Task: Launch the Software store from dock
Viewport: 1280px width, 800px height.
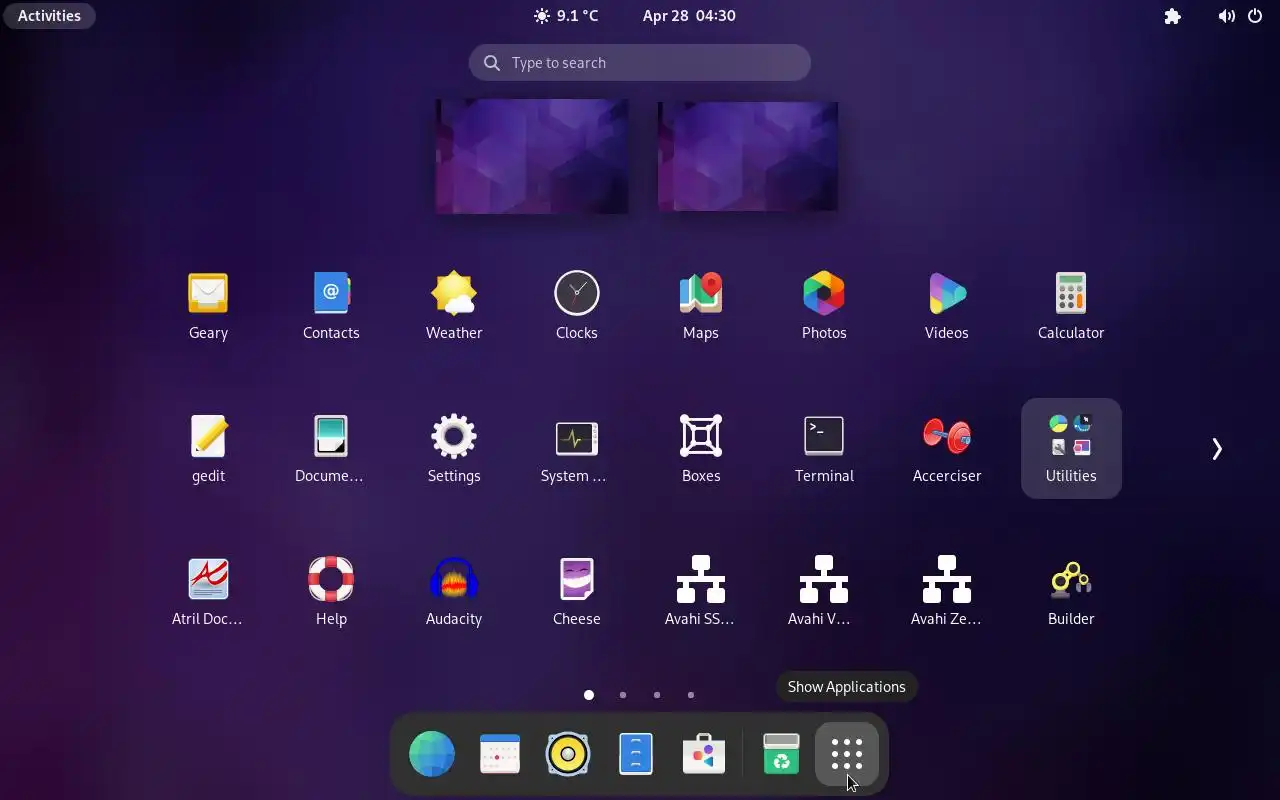Action: 704,754
